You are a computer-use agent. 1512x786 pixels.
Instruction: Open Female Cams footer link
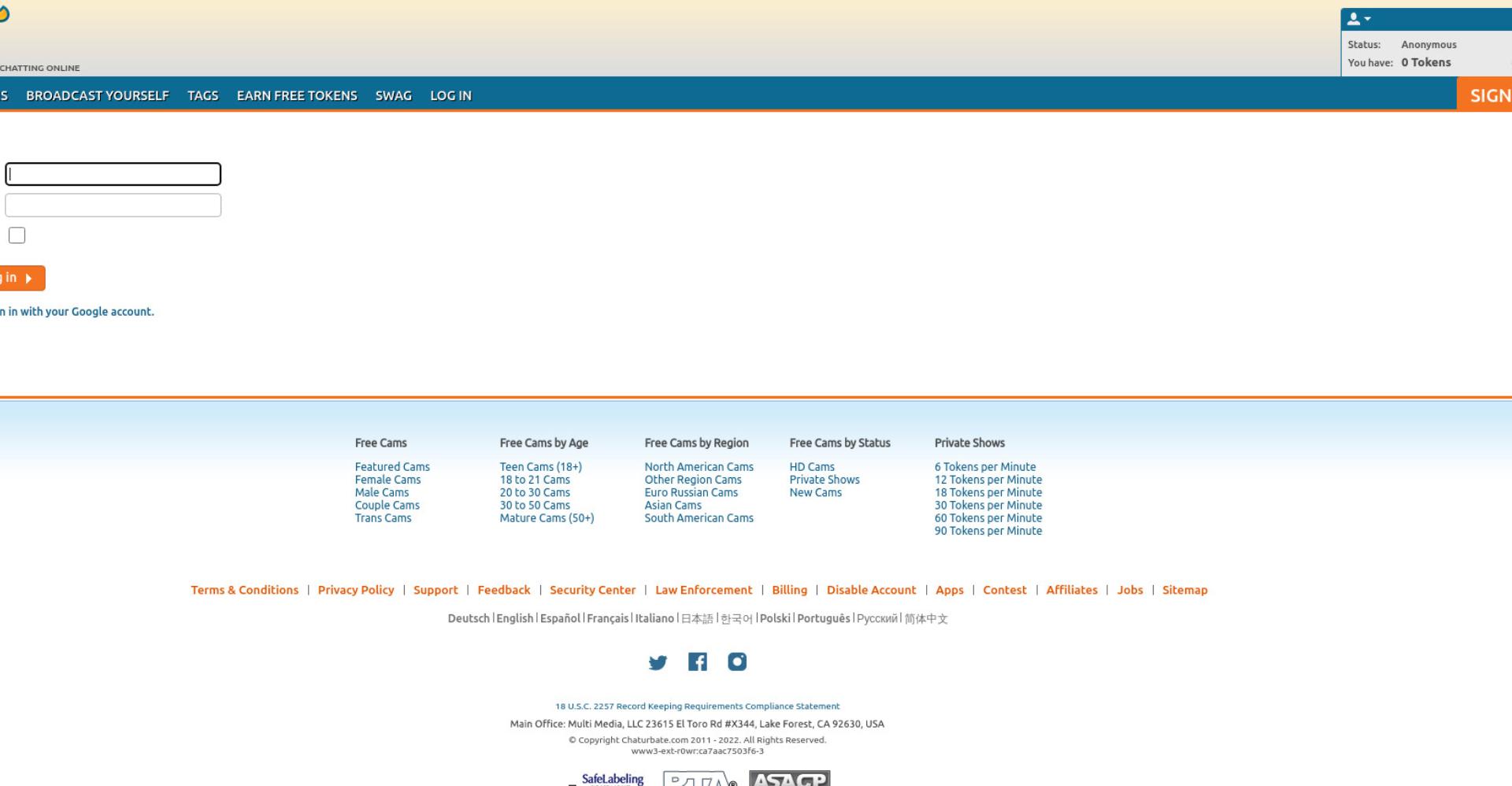(387, 480)
